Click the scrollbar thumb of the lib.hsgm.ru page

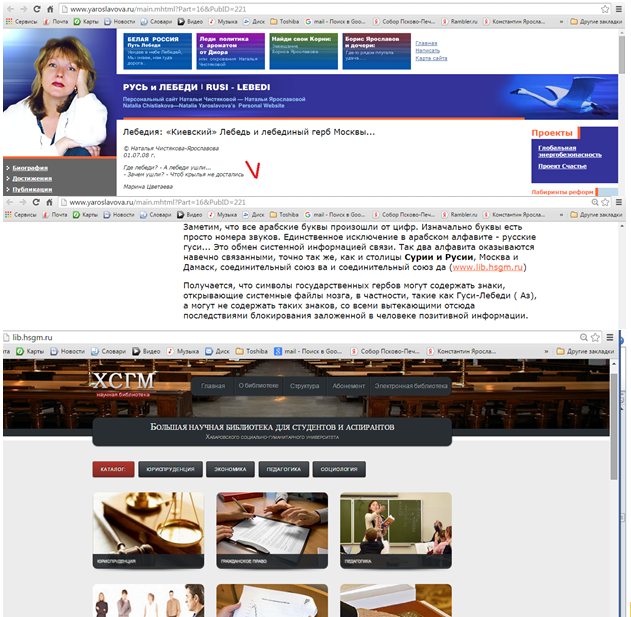pyautogui.click(x=614, y=426)
